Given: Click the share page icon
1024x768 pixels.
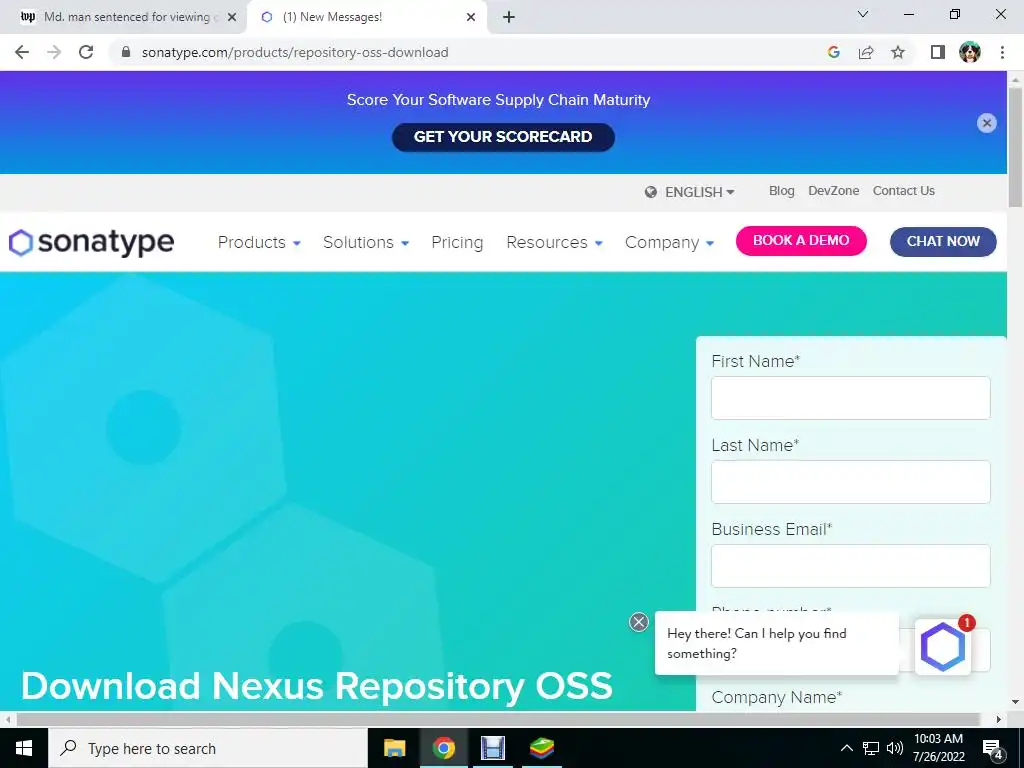Looking at the screenshot, I should 866,52.
